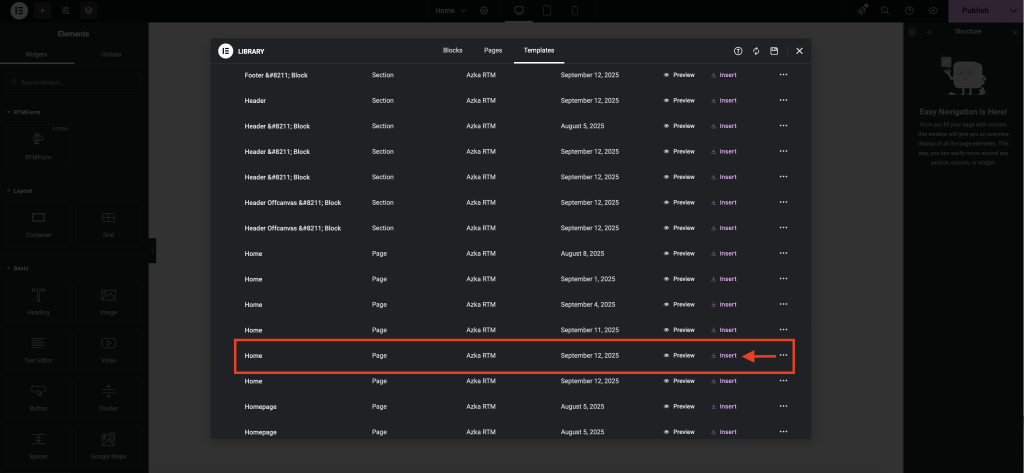Click Azka RTM in the Footer – Block row

pyautogui.click(x=481, y=75)
